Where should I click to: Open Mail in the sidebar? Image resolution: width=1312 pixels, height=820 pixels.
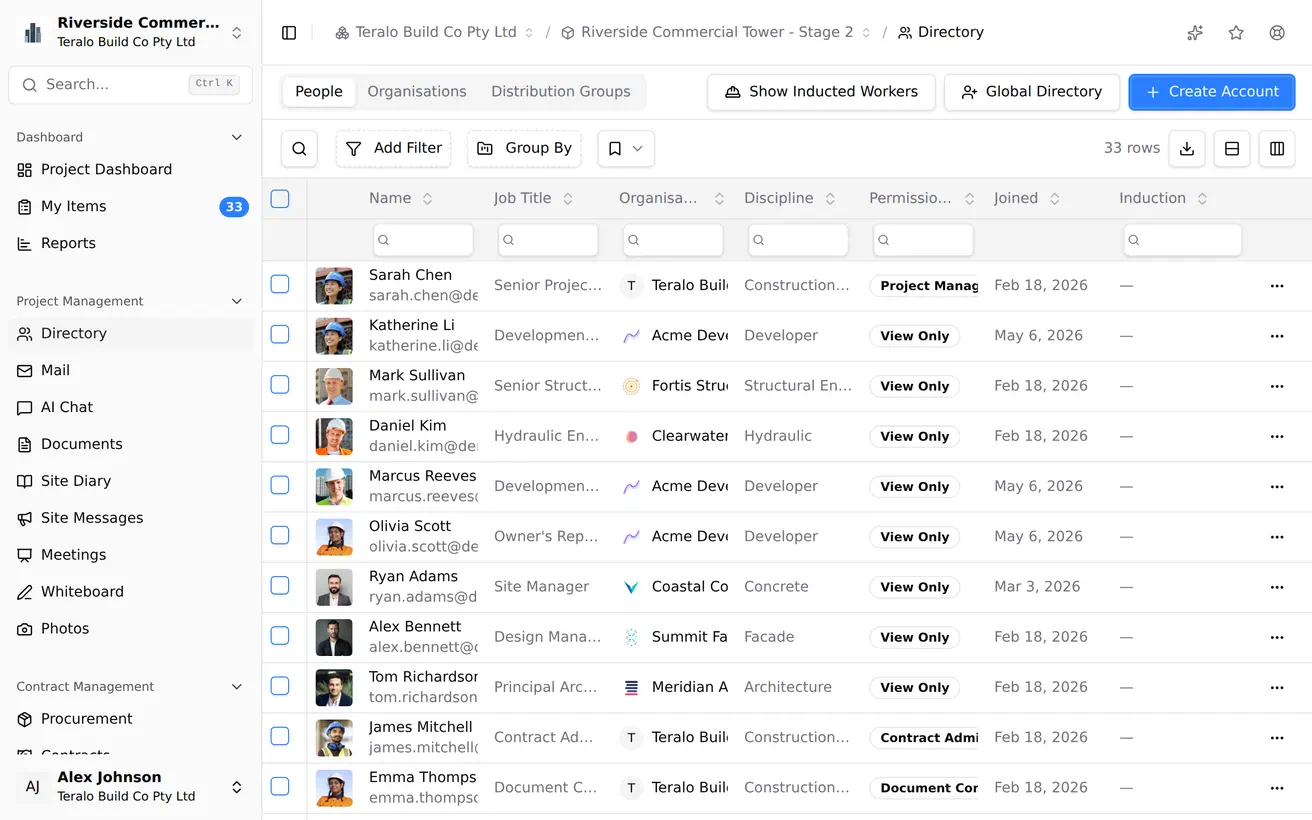click(x=130, y=371)
